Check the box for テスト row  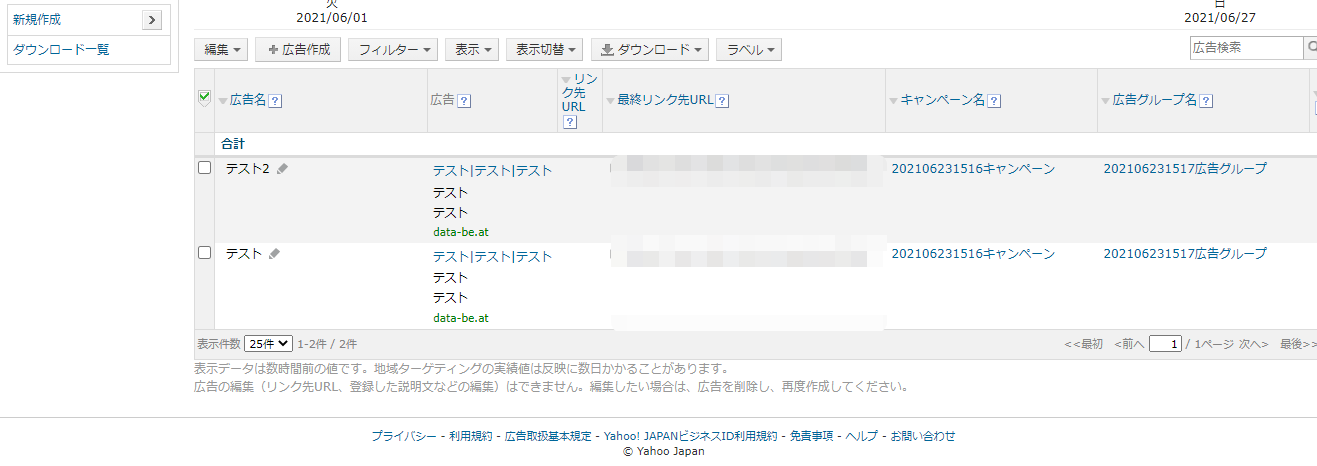(x=205, y=253)
